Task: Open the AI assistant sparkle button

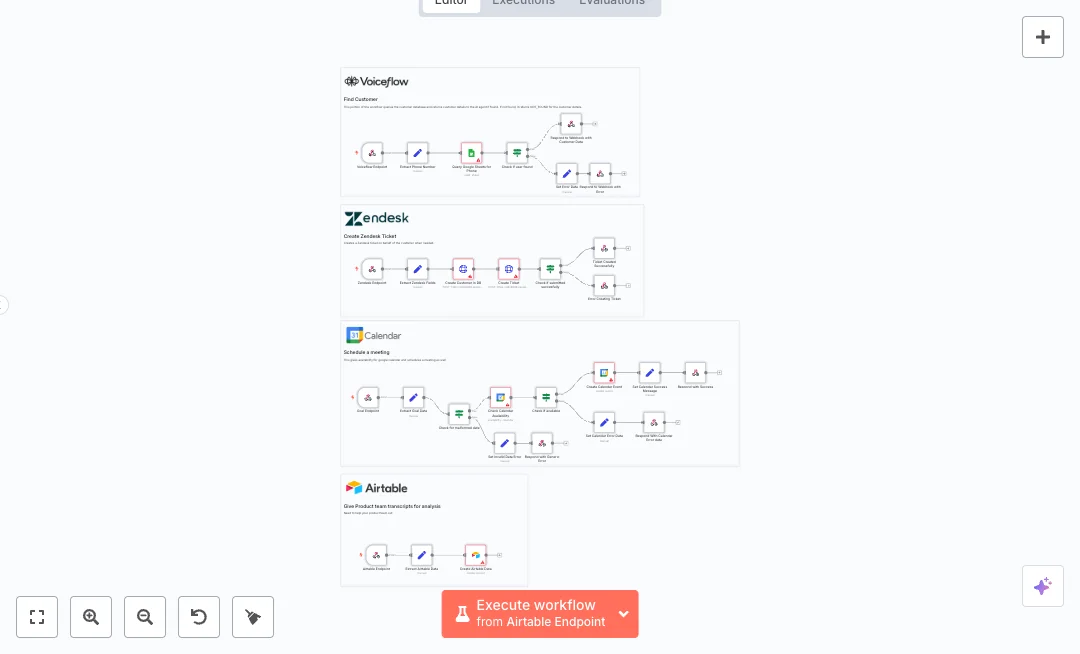Action: coord(1042,586)
